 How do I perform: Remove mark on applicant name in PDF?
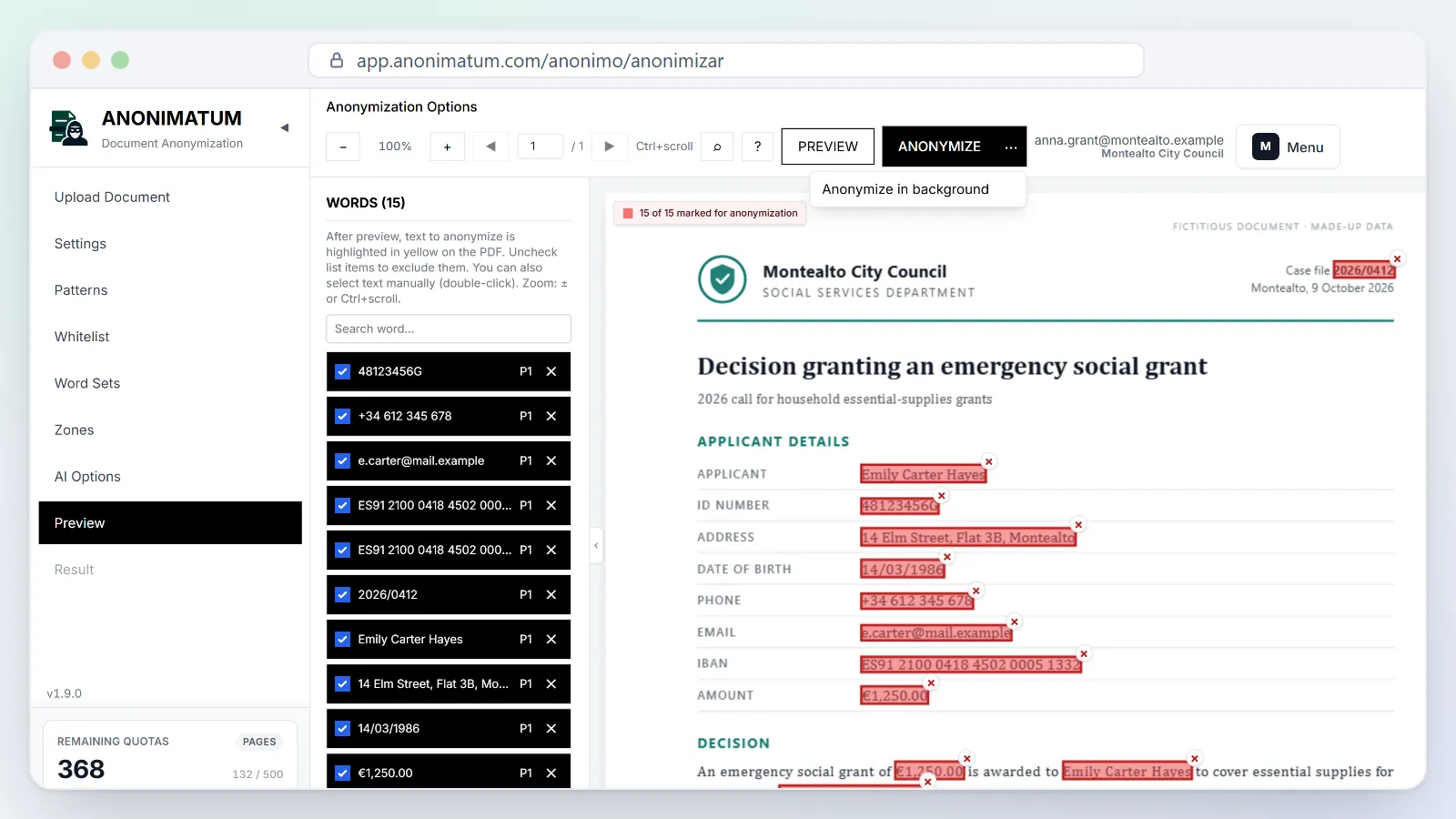(x=989, y=461)
